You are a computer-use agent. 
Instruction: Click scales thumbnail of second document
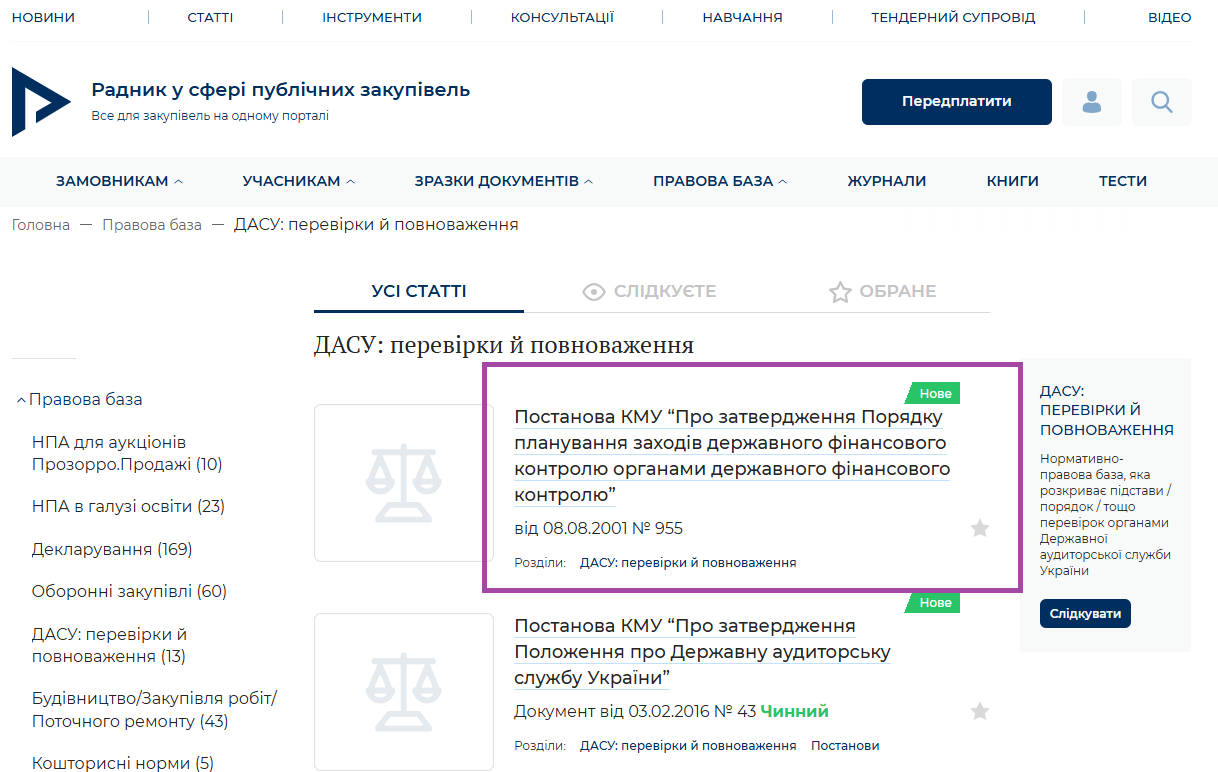[x=403, y=691]
